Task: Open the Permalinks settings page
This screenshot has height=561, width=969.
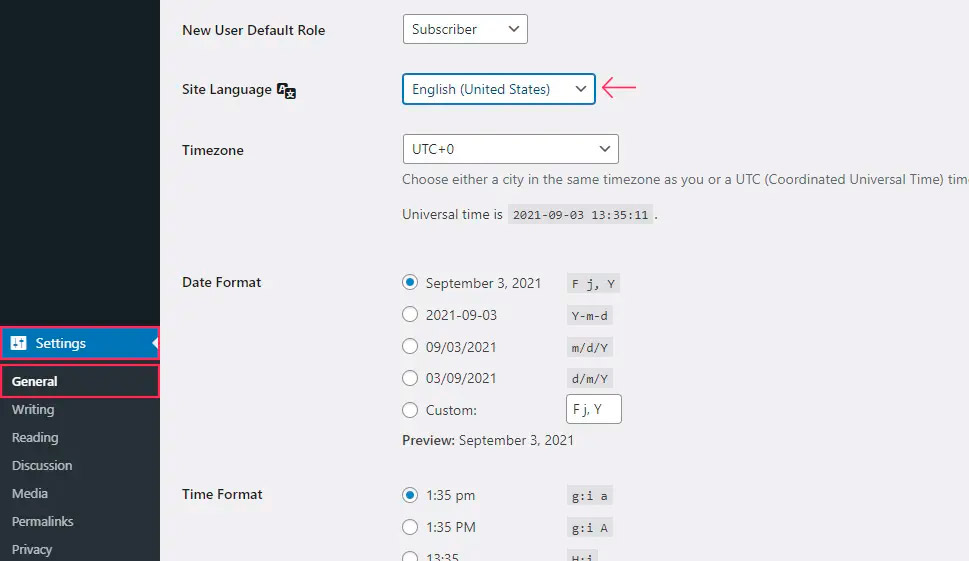Action: click(42, 521)
